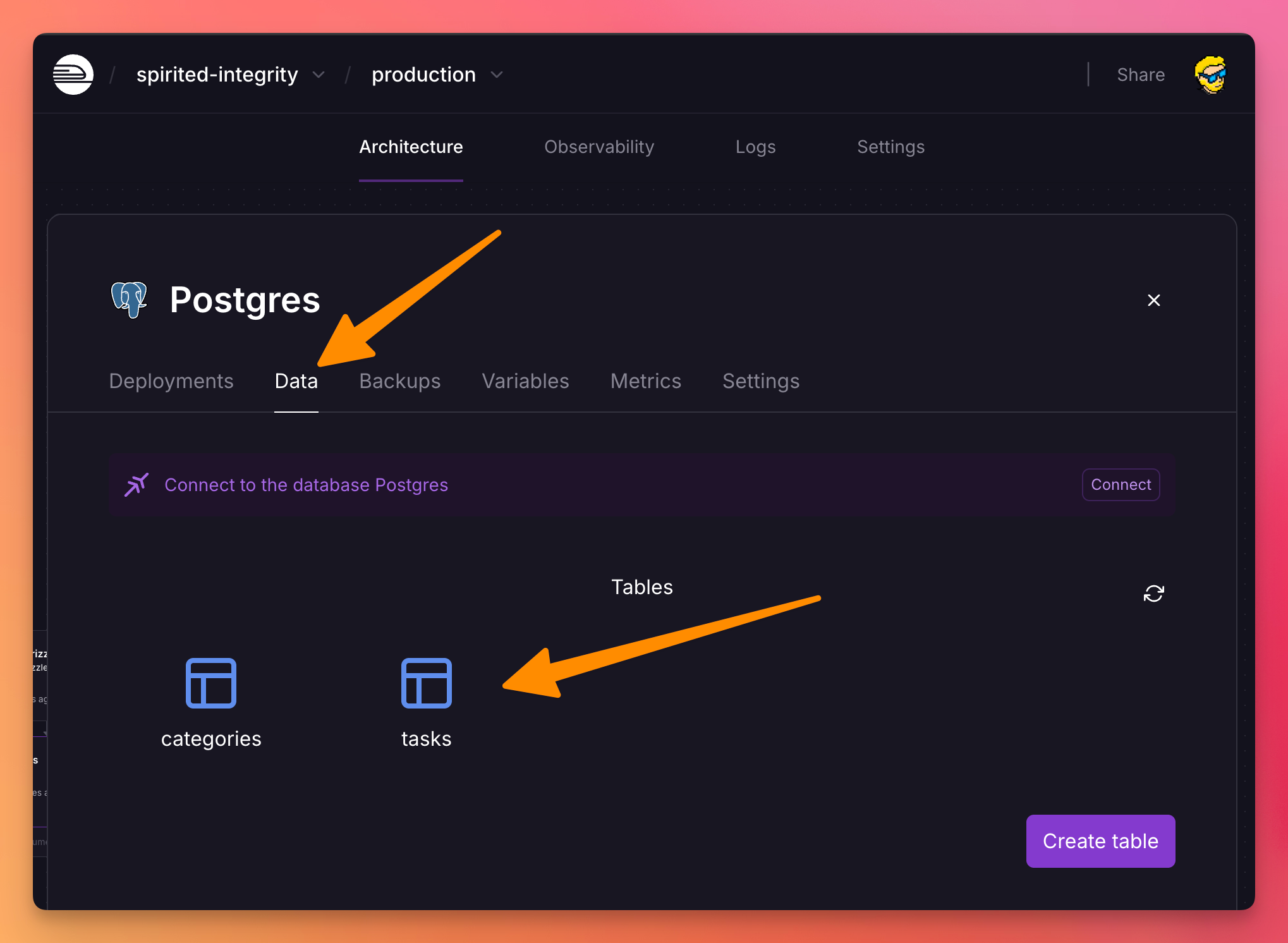Close the Postgres panel
The image size is (1288, 943).
(x=1153, y=300)
